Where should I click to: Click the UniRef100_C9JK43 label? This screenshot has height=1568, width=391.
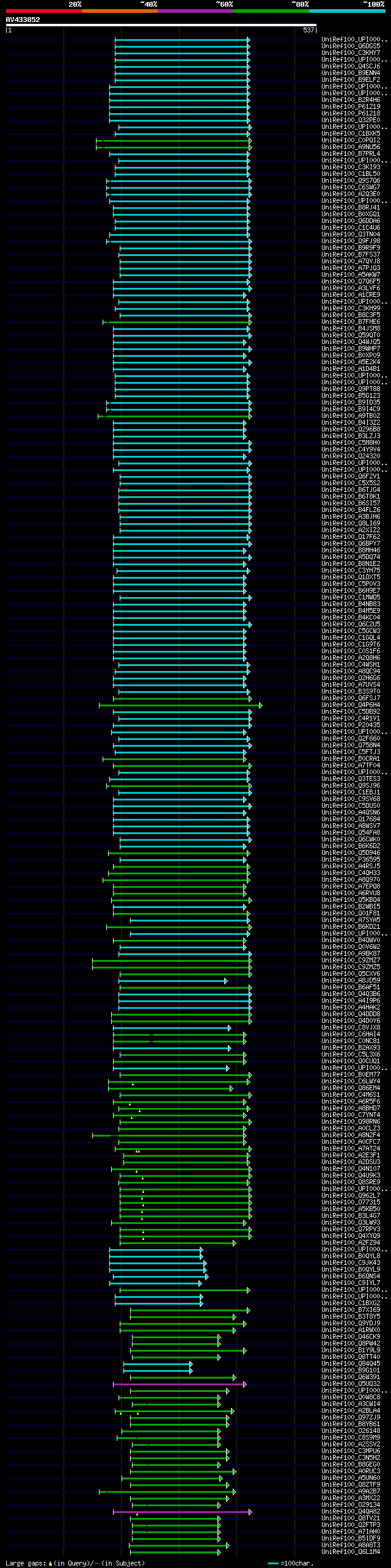(x=351, y=1263)
